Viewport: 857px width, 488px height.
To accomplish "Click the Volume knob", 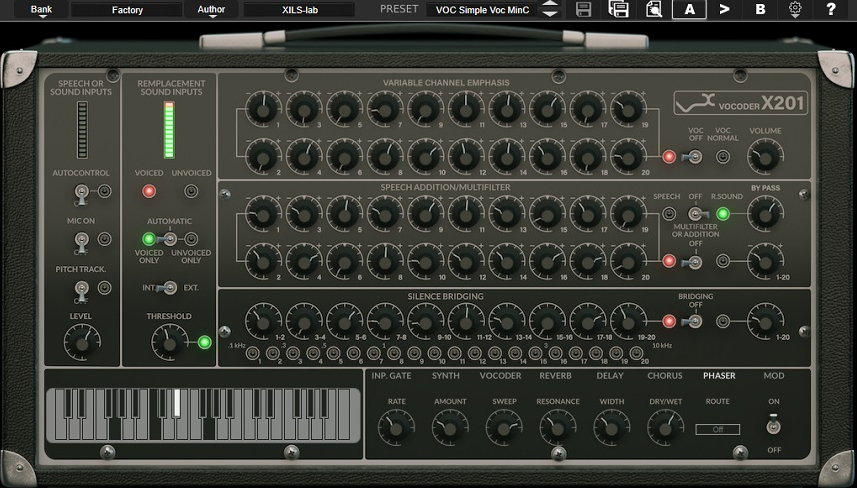I will [765, 157].
